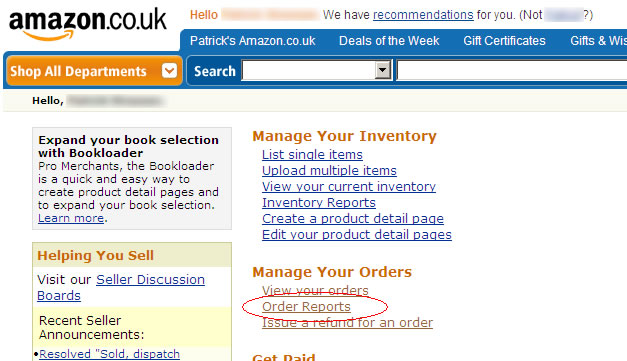Open Bookloader Learn more link
Screen dimensions: 627x361
pyautogui.click(x=71, y=218)
